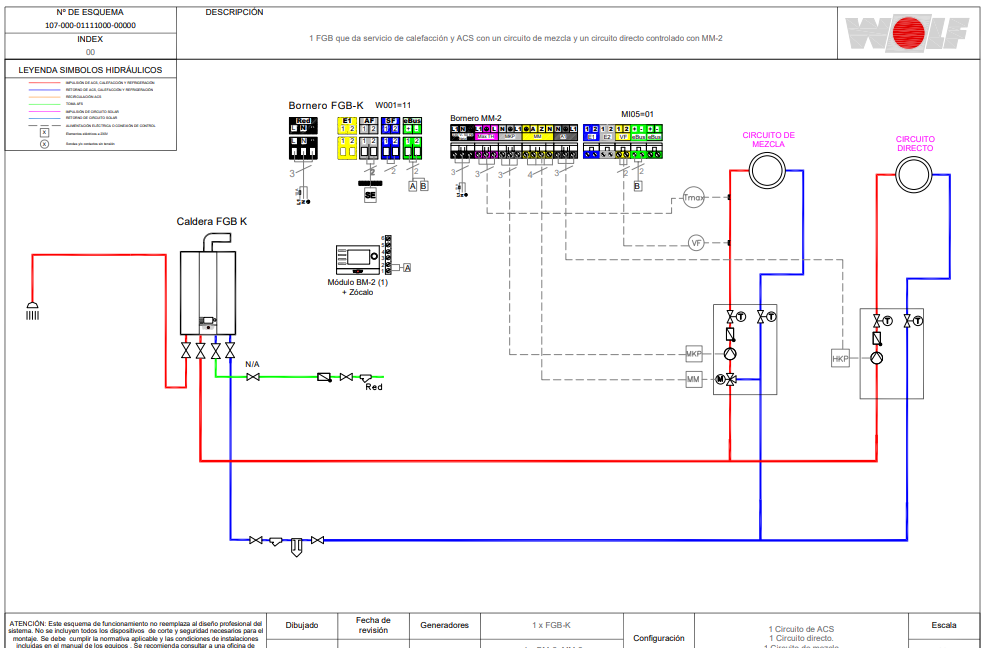Click the "Caldera FGB K" label

(211, 221)
